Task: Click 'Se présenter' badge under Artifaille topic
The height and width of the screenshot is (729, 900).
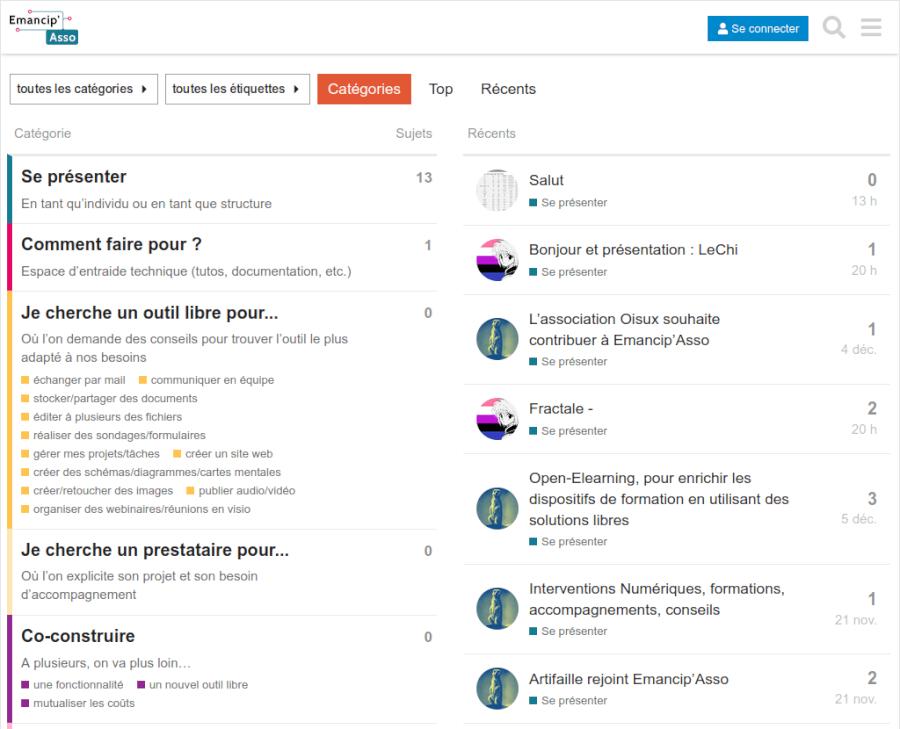Action: 568,701
